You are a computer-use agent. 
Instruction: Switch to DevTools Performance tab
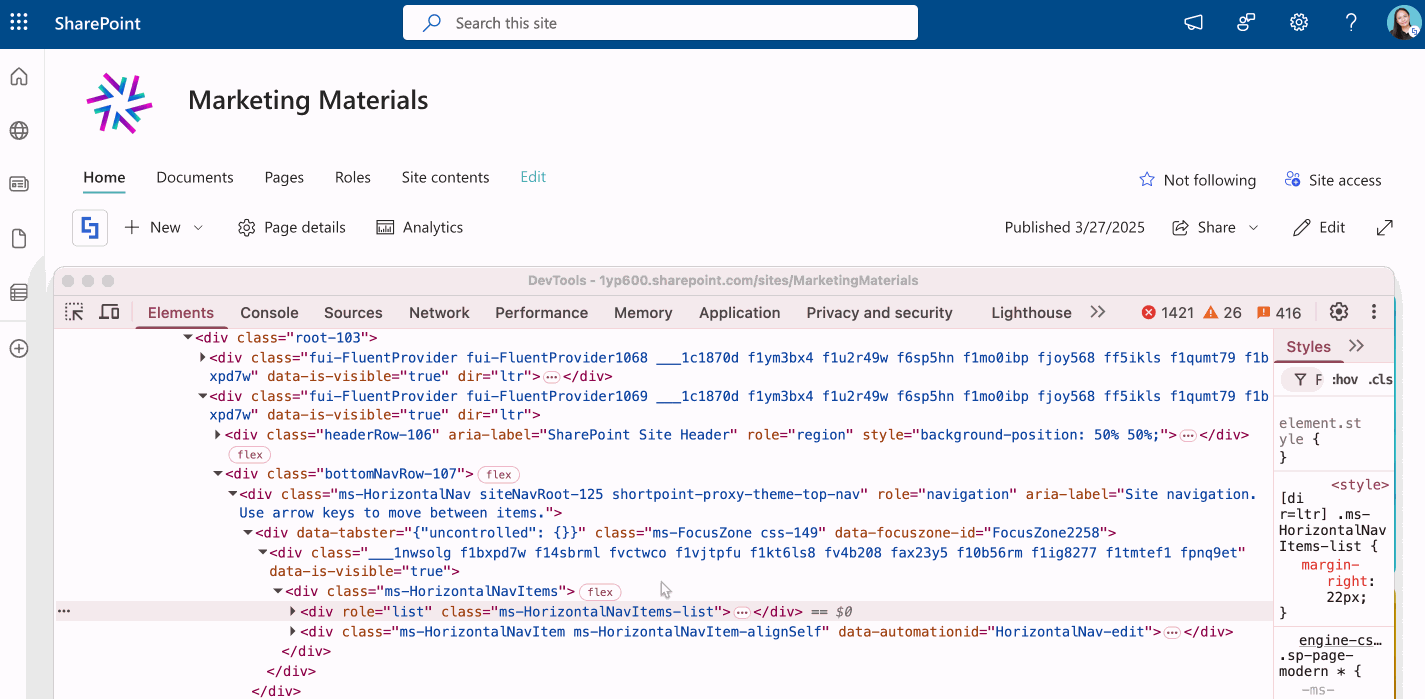coord(541,313)
